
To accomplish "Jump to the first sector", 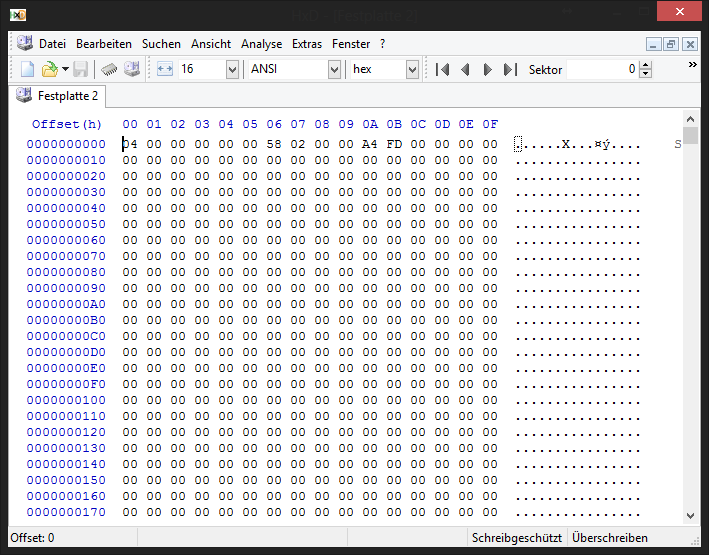I will click(x=442, y=70).
